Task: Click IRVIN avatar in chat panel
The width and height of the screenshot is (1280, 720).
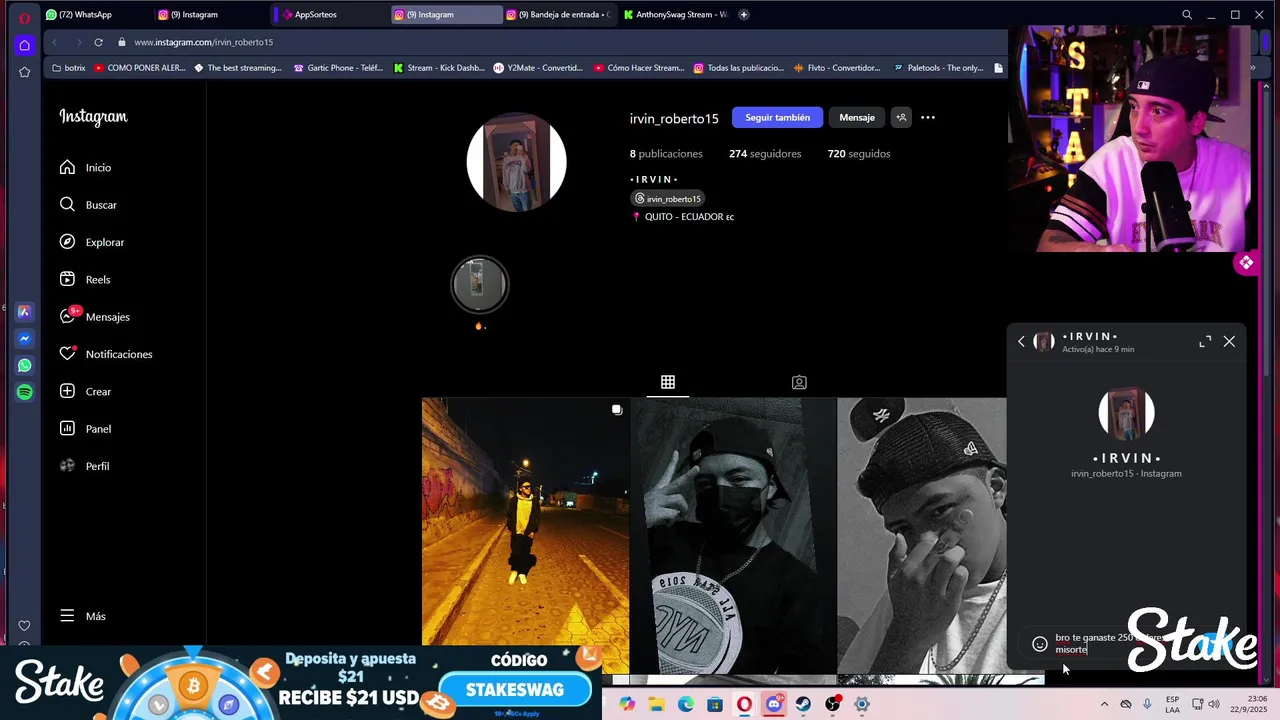Action: pyautogui.click(x=1126, y=412)
